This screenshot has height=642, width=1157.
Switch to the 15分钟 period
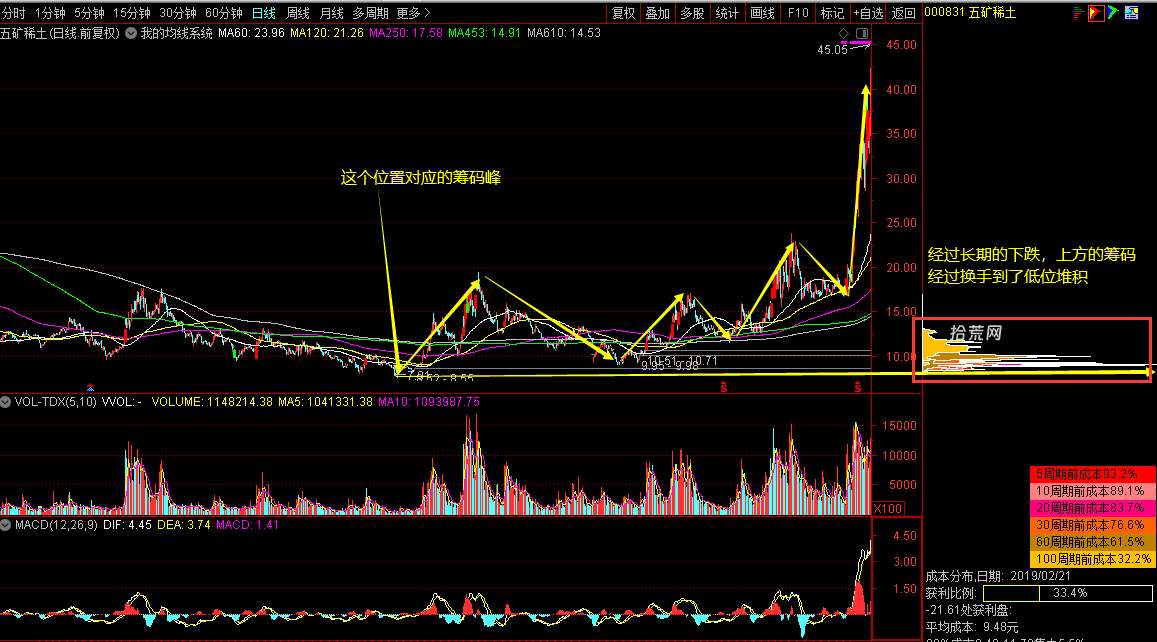[x=132, y=13]
